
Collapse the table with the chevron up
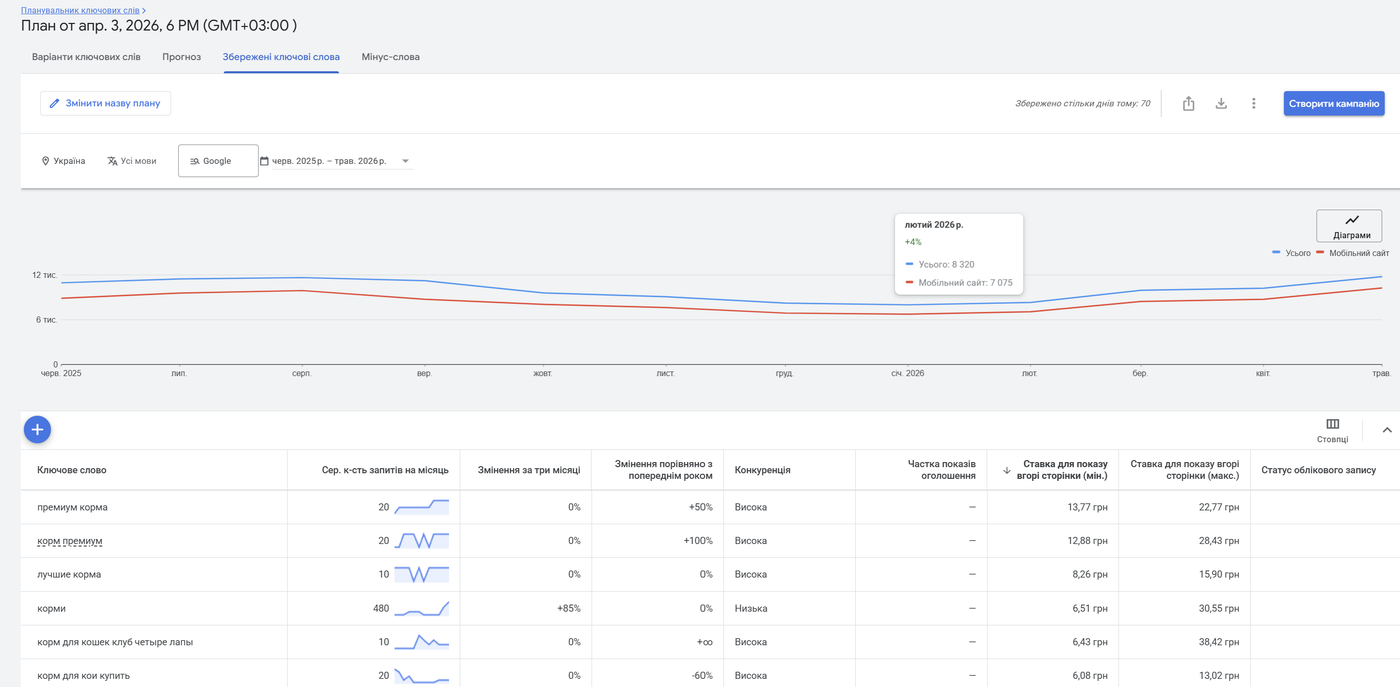(x=1386, y=430)
